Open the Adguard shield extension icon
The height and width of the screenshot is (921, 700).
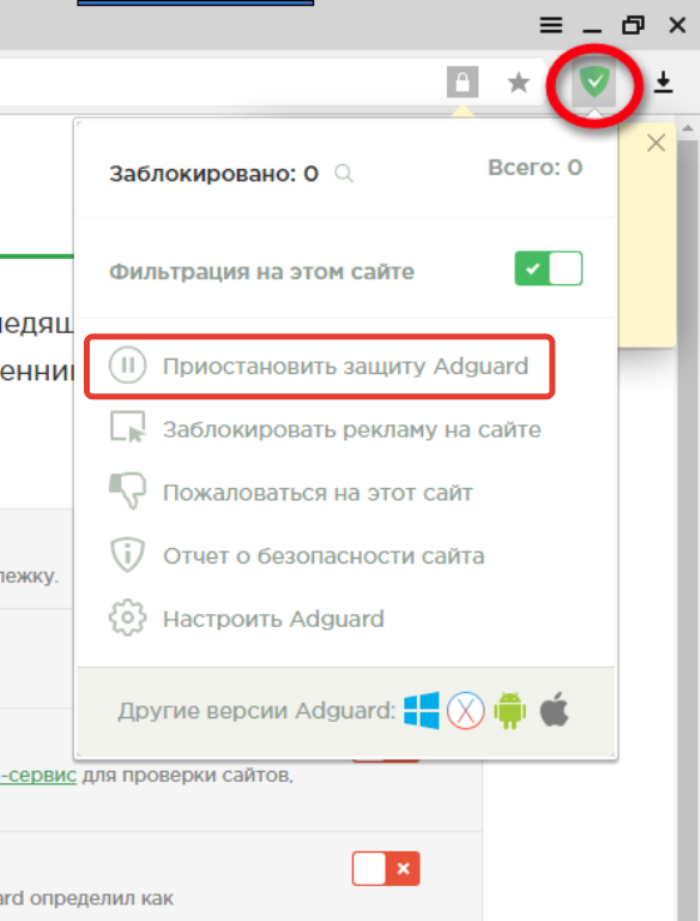(594, 82)
